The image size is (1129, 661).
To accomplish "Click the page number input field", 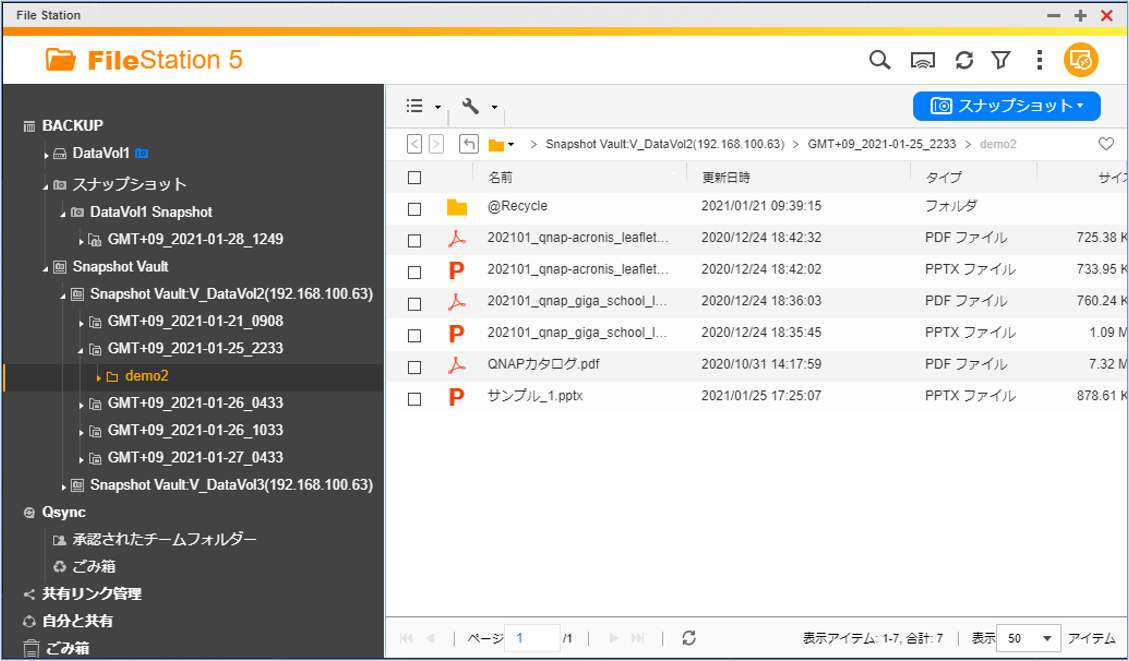I will [532, 638].
